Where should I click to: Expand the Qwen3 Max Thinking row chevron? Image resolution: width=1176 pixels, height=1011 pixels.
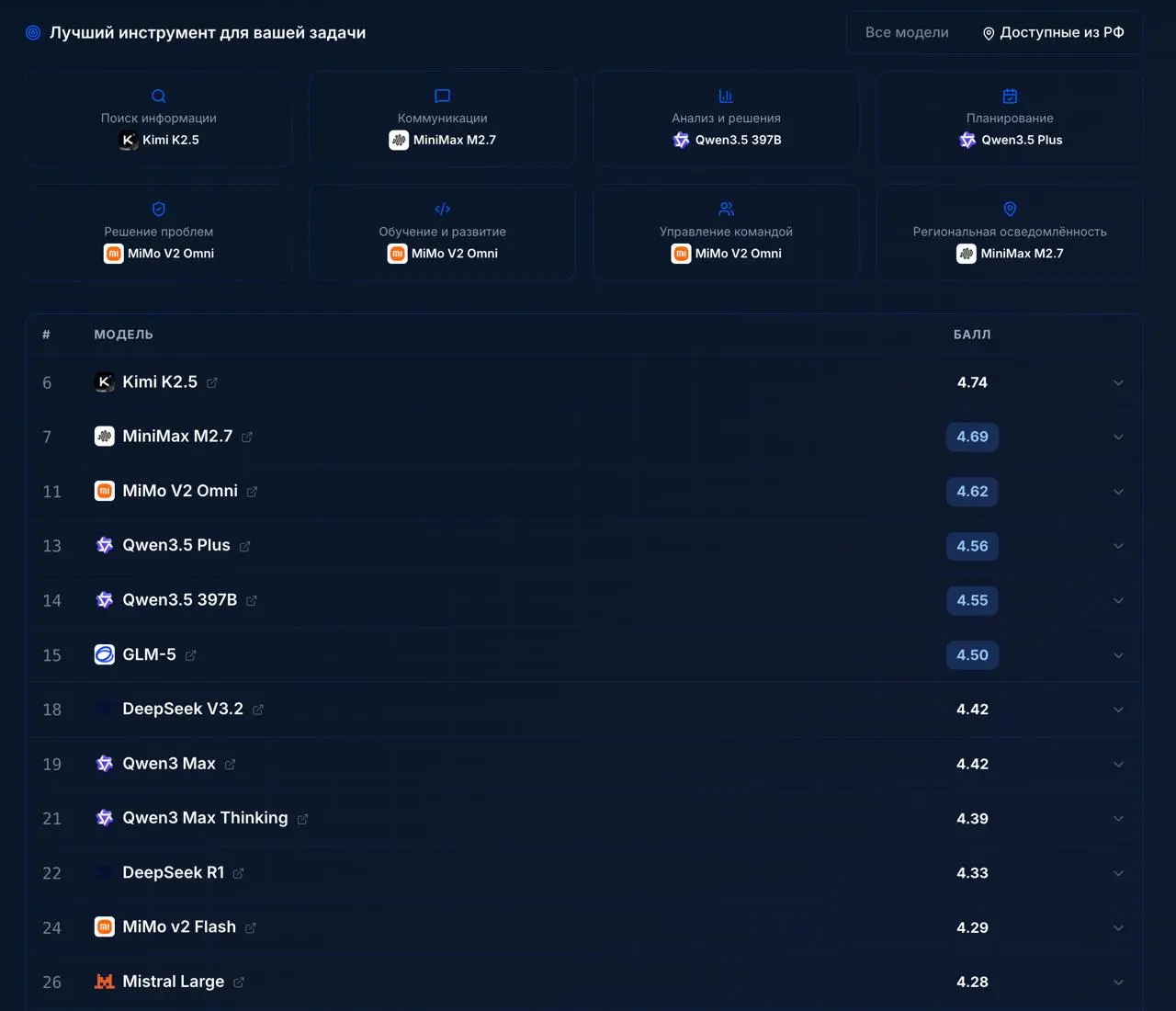tap(1118, 818)
